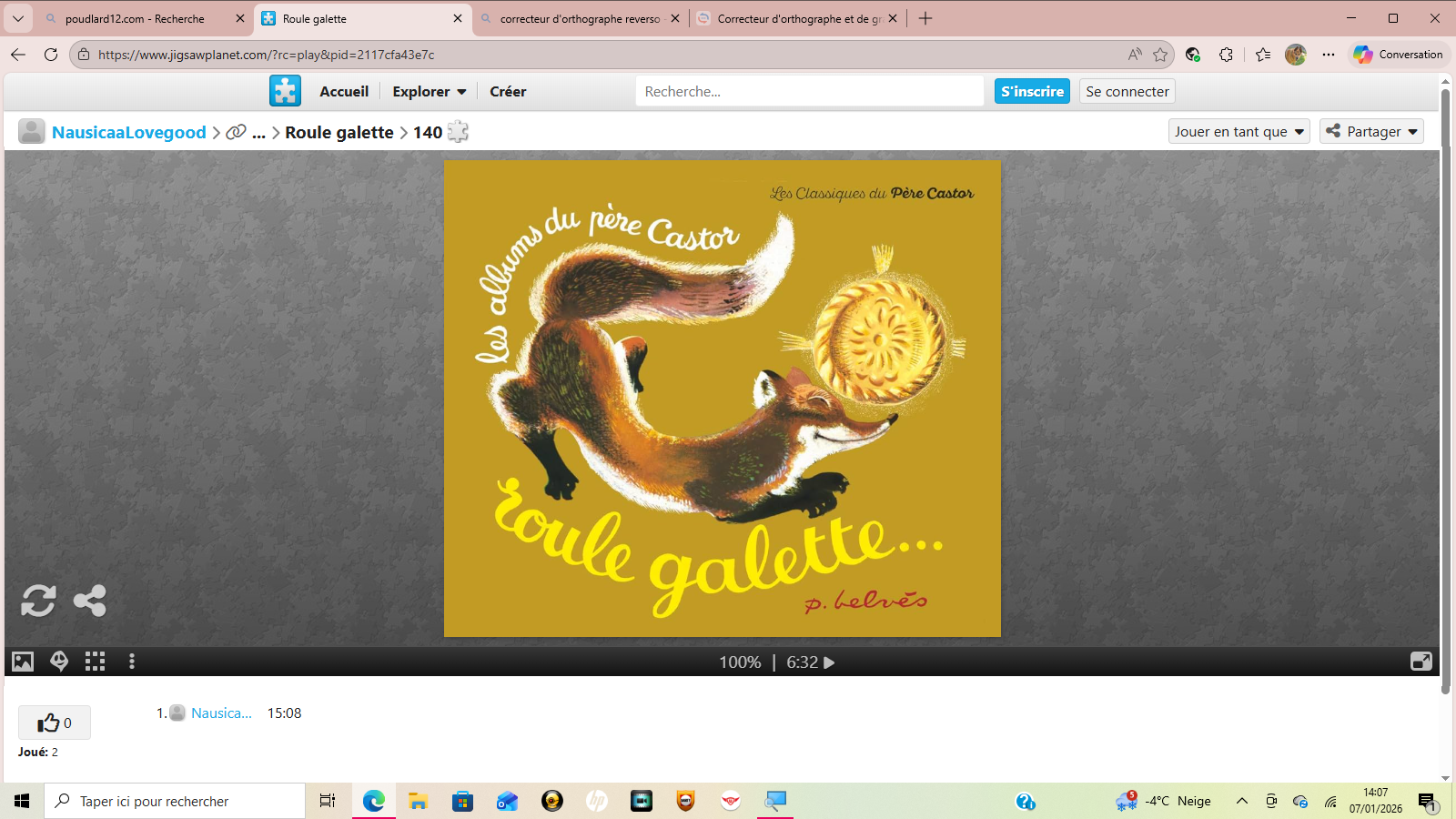Open the Jigsaw Planet home logo
This screenshot has width=1456, height=819.
click(x=285, y=91)
